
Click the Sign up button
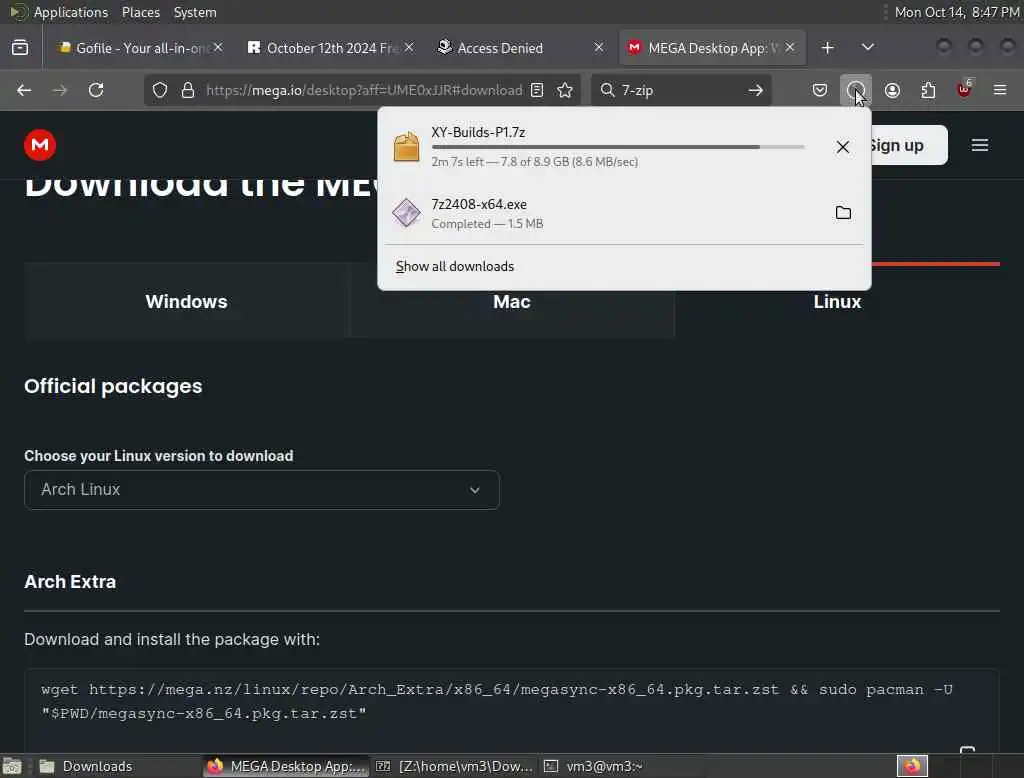pyautogui.click(x=909, y=145)
